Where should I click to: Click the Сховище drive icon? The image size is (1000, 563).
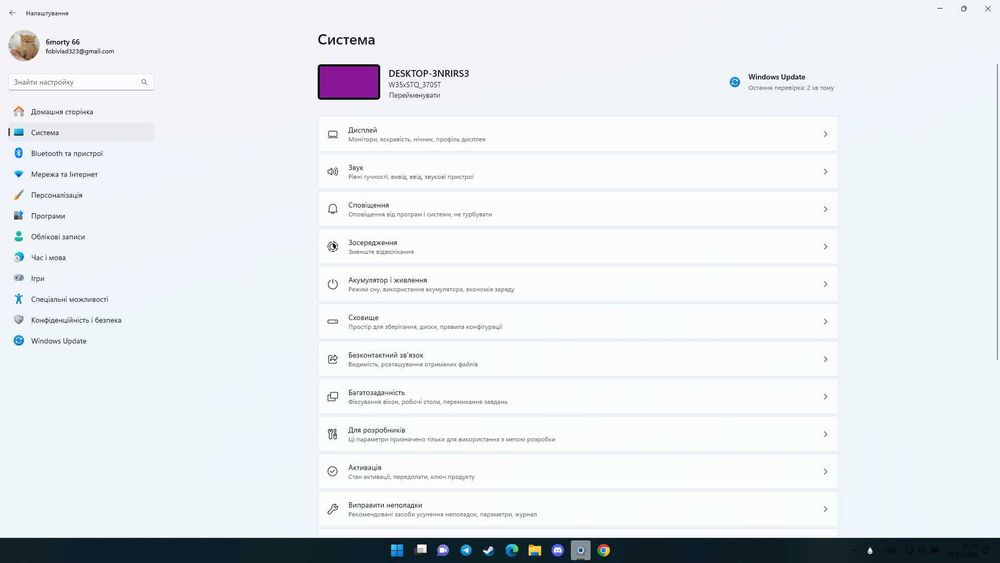pyautogui.click(x=332, y=321)
